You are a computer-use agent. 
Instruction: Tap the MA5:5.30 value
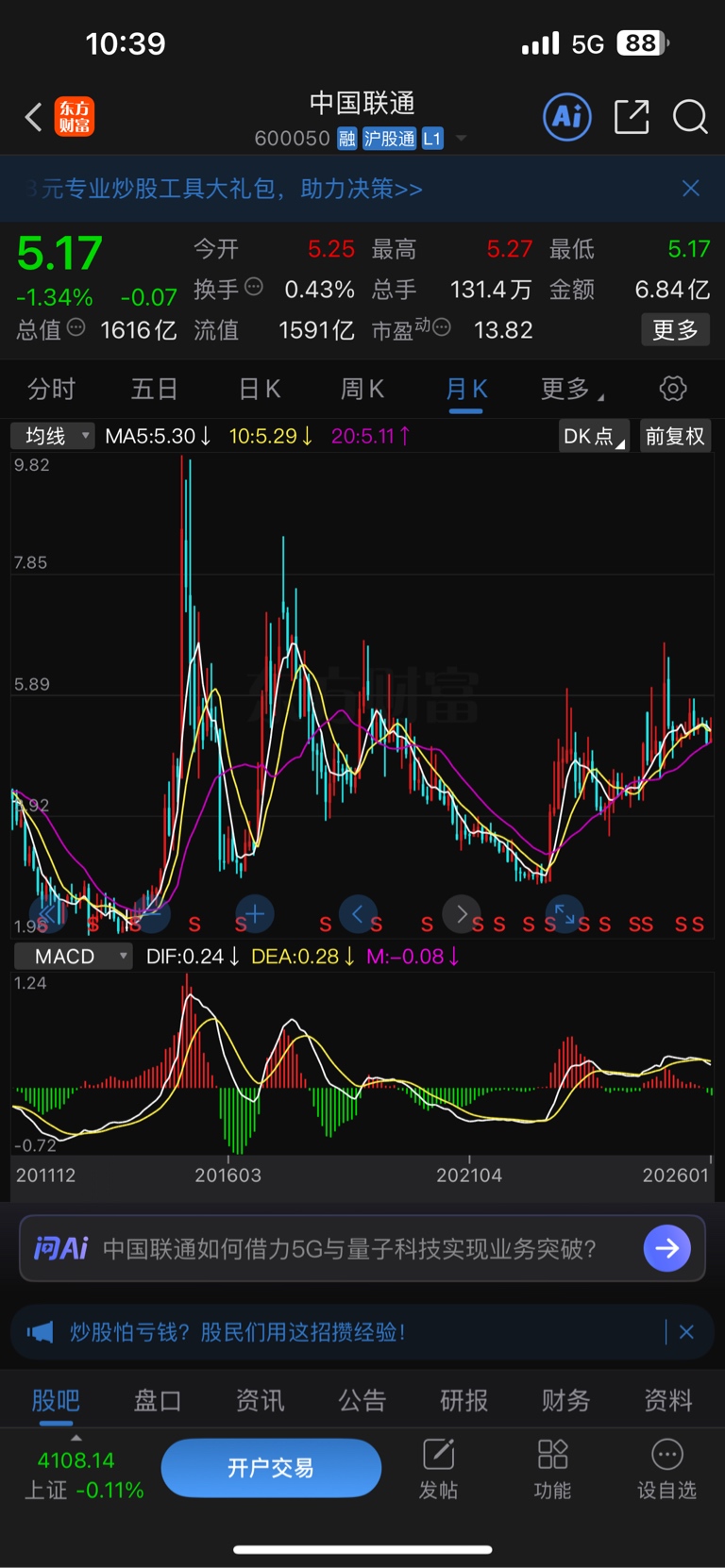point(158,436)
